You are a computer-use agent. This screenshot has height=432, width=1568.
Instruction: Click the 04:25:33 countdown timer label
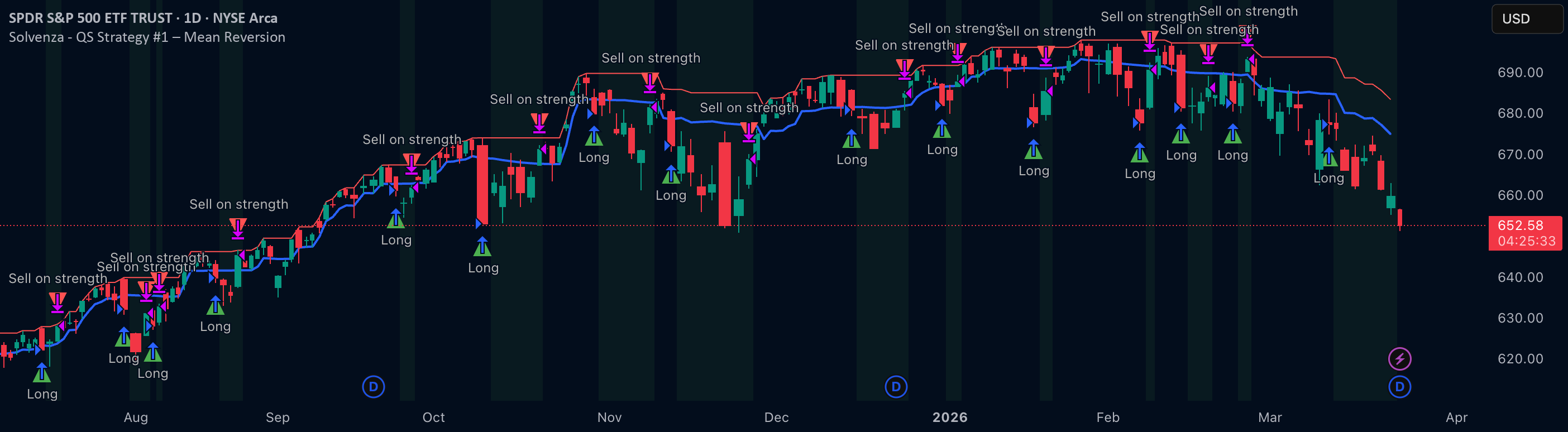1526,242
